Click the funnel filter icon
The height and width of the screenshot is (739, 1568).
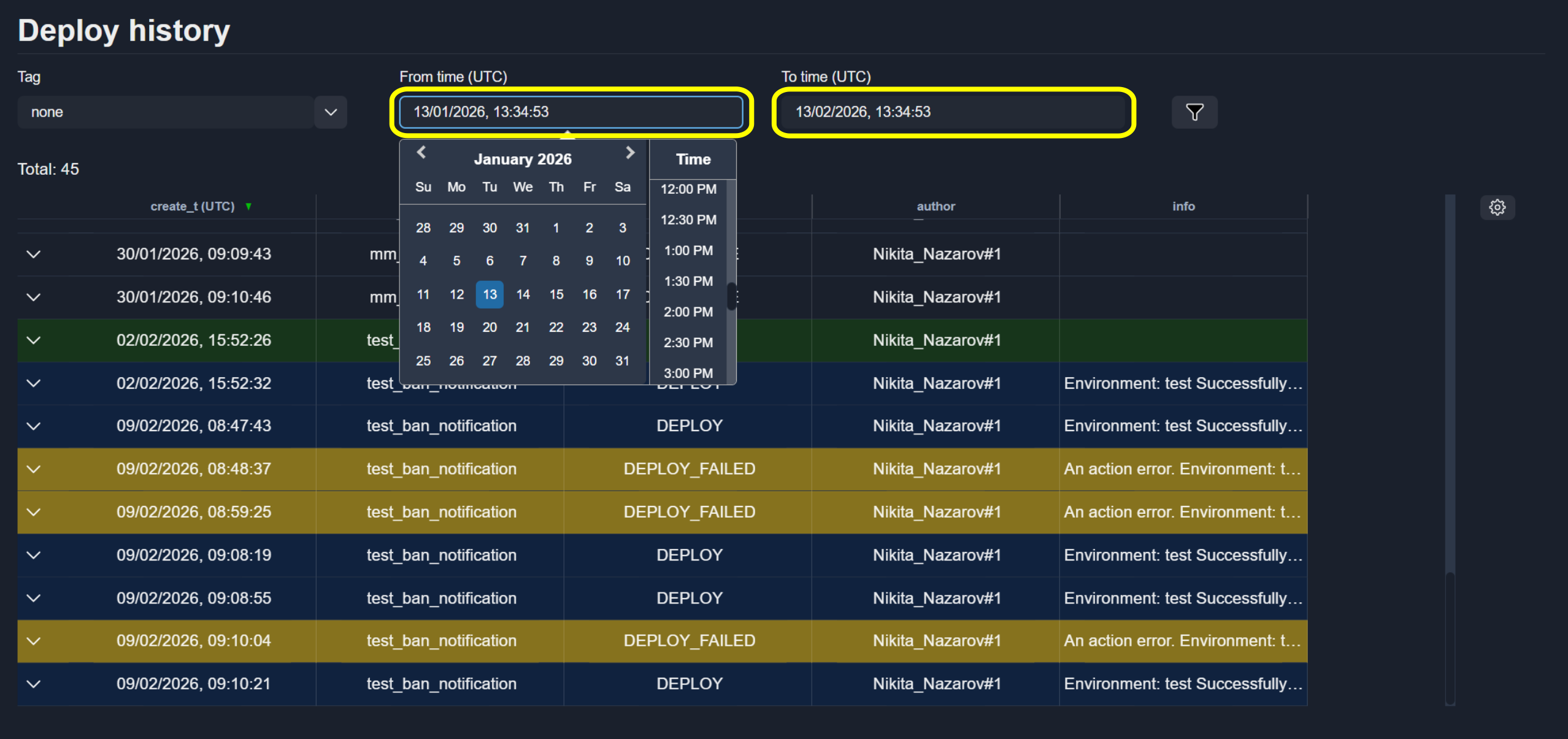[x=1194, y=112]
